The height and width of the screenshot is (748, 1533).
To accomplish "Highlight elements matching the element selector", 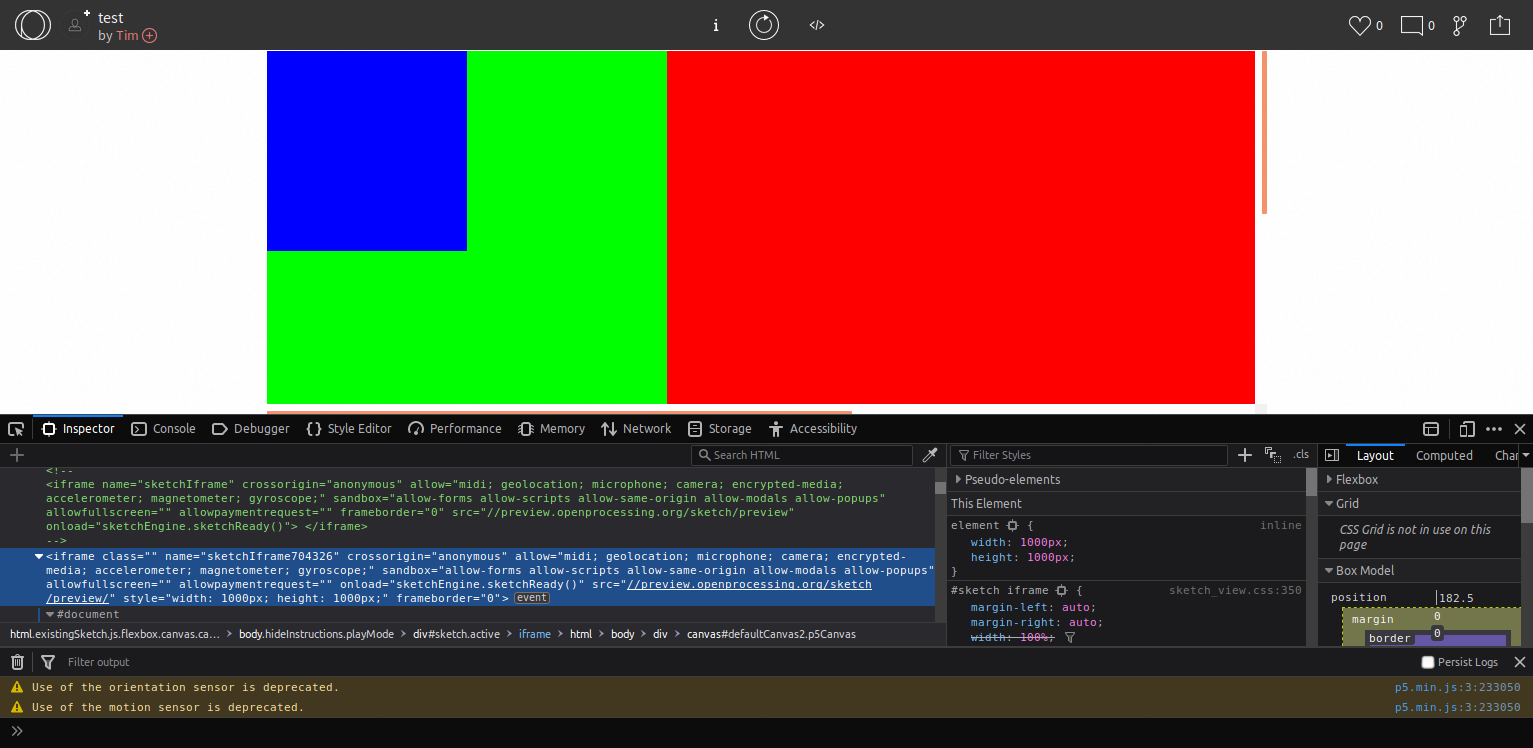I will [1012, 526].
